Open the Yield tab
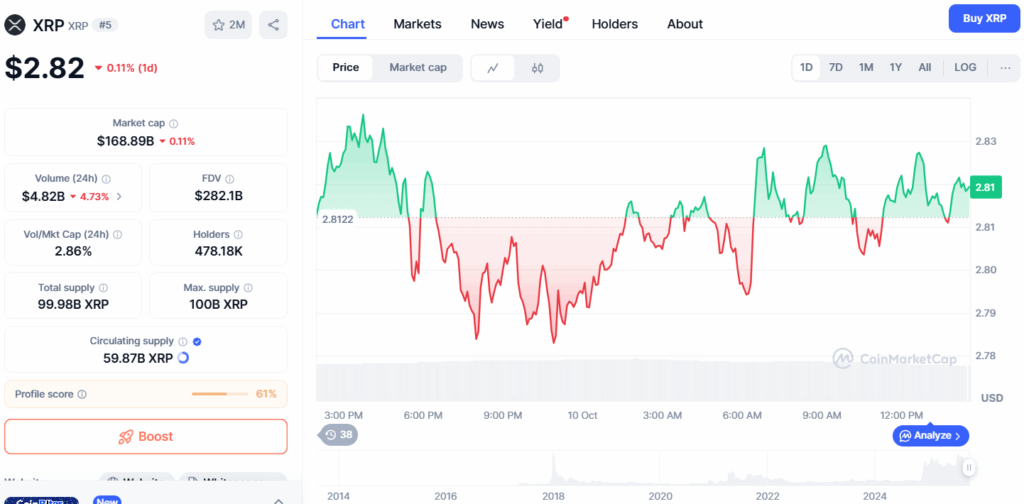 (x=548, y=24)
